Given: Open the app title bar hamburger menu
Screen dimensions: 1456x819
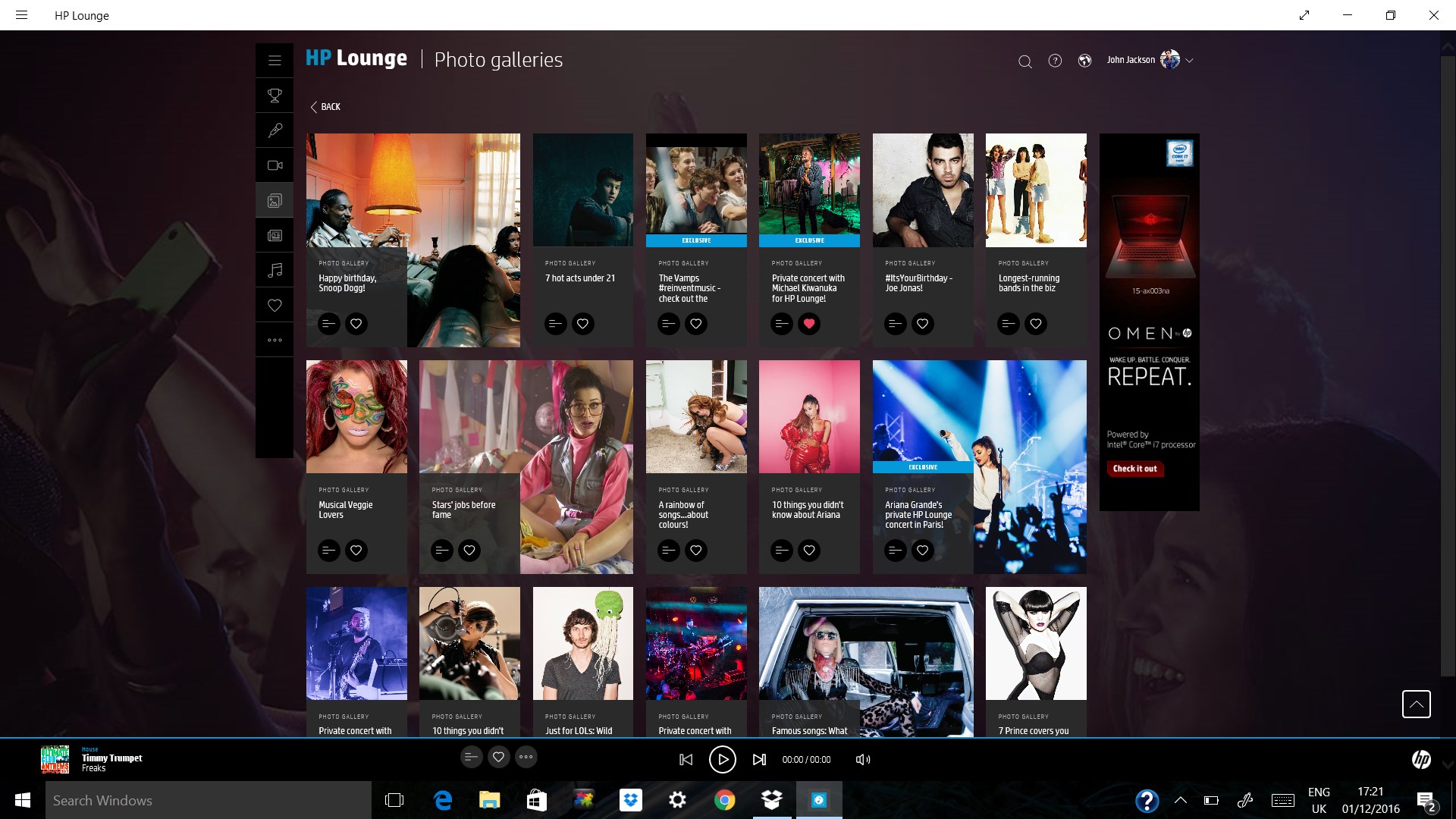Looking at the screenshot, I should coord(21,15).
